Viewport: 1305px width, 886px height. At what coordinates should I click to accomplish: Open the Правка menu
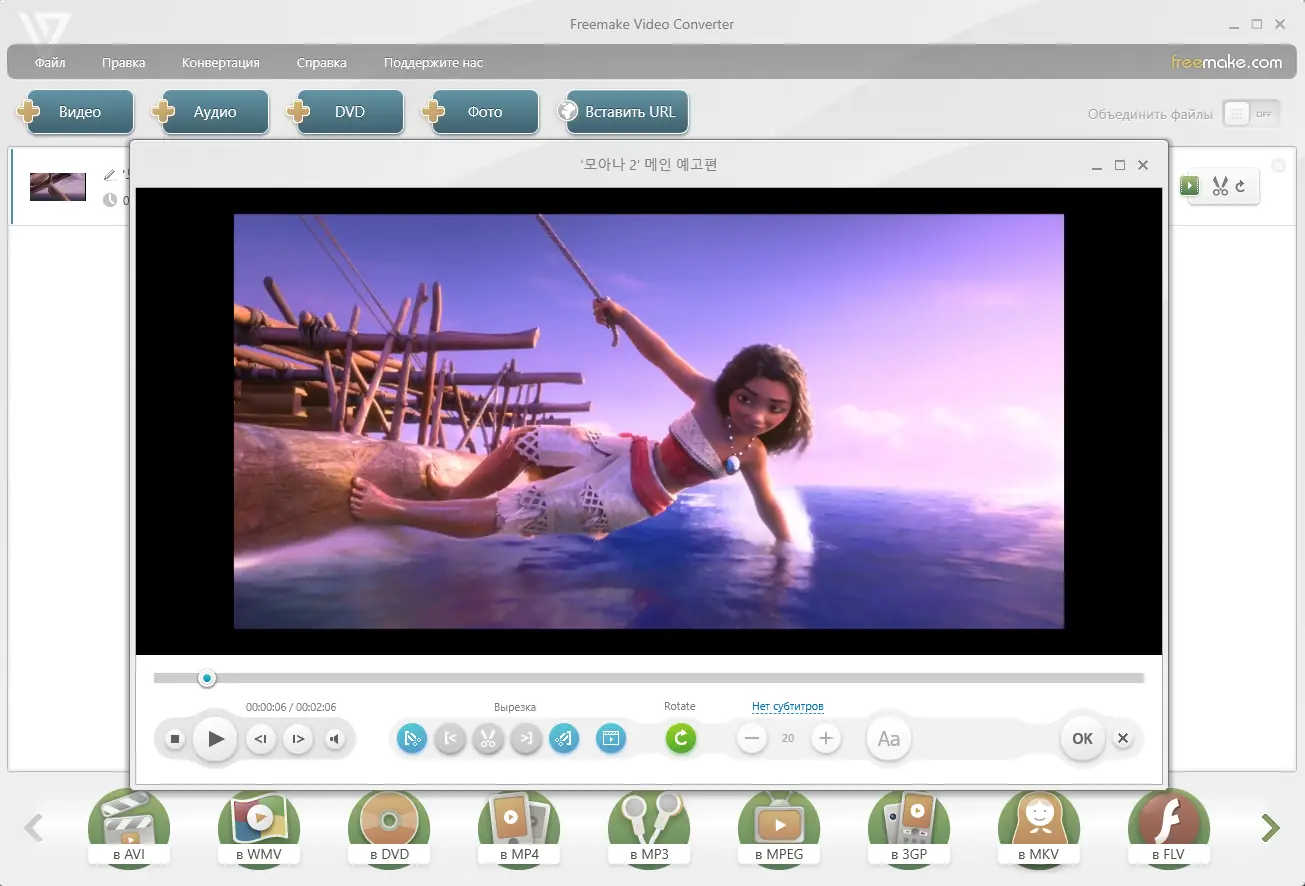(x=123, y=63)
